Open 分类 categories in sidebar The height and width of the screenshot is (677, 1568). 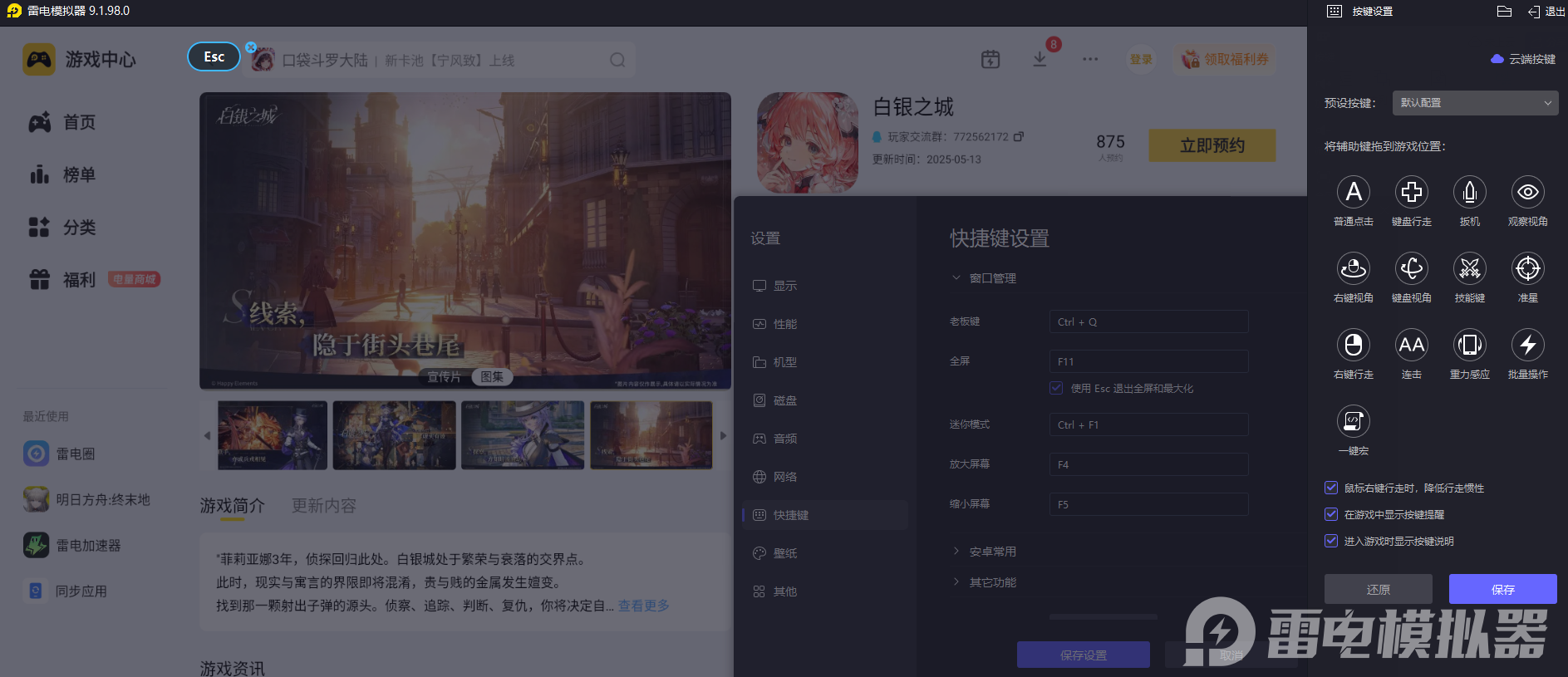point(62,227)
